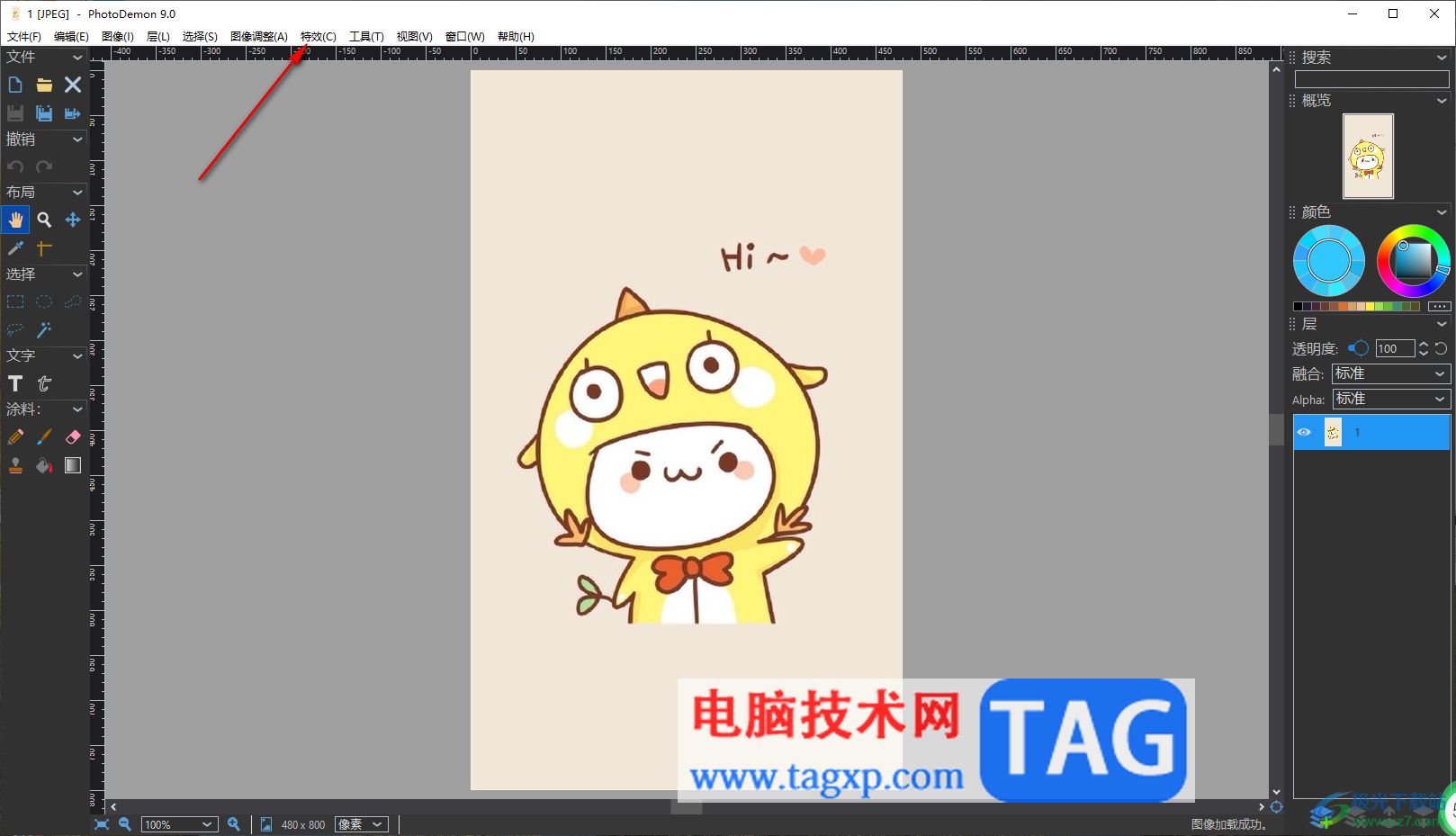Image resolution: width=1456 pixels, height=836 pixels.
Task: Redo the action with the redo arrow
Action: pyautogui.click(x=44, y=166)
